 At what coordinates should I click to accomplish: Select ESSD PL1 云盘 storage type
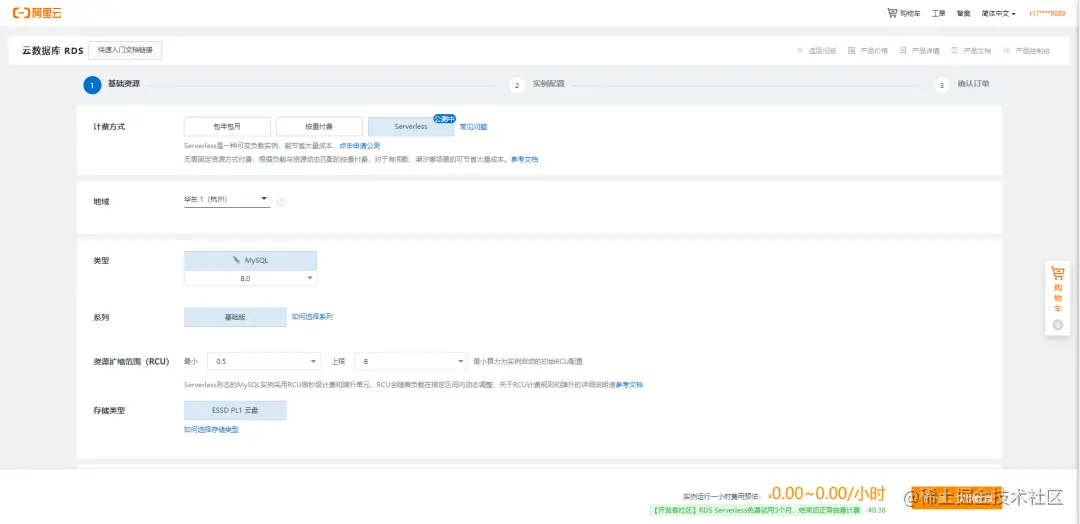click(235, 410)
